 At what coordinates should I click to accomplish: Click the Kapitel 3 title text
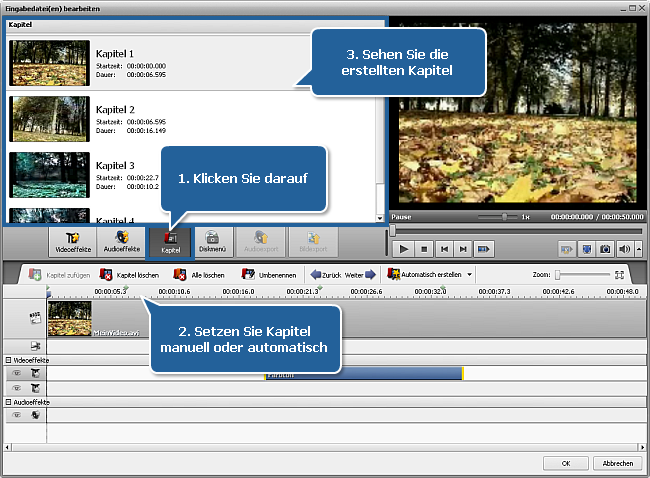pos(115,166)
